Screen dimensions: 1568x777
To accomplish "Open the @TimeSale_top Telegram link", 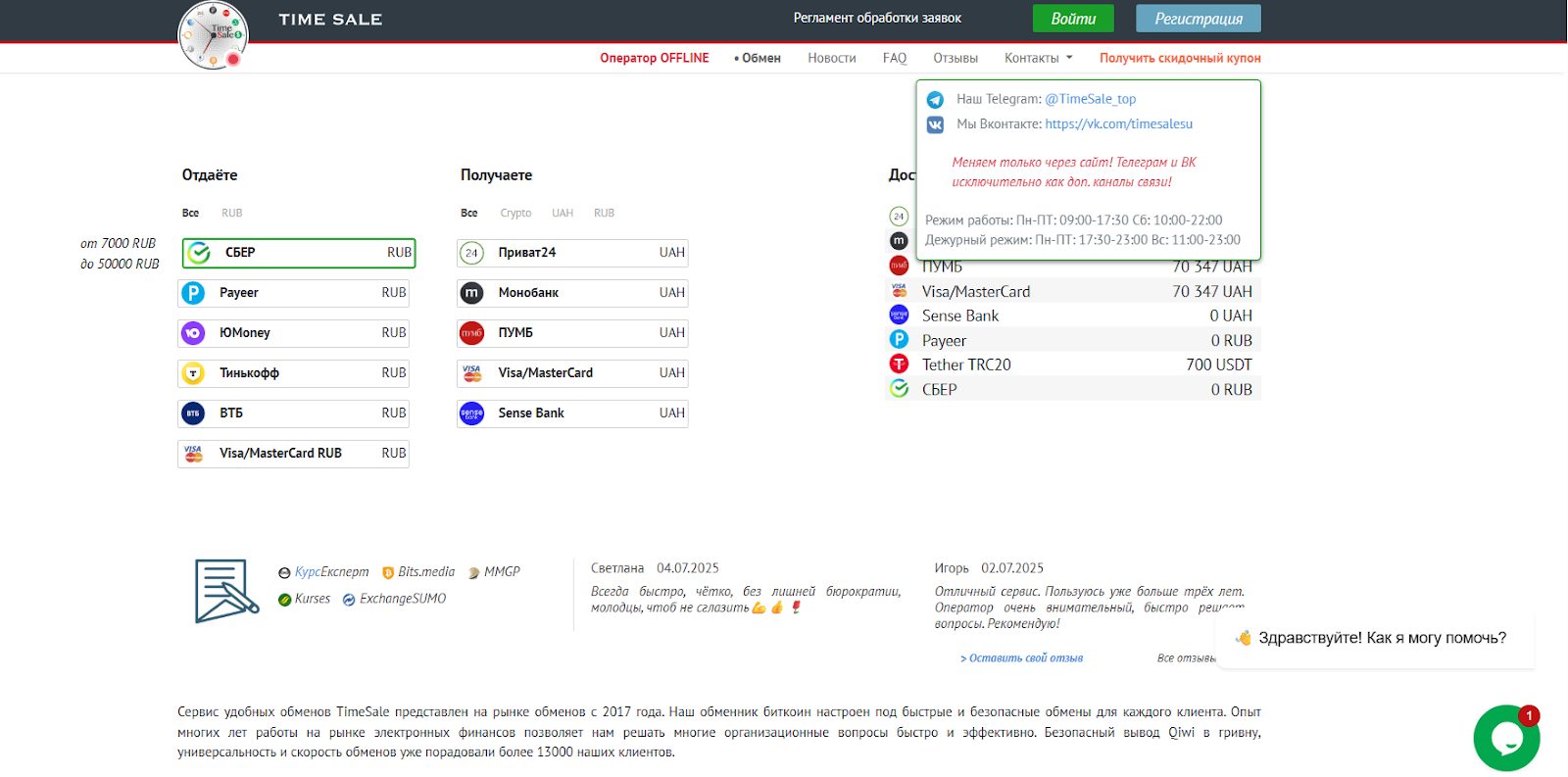I will [x=1091, y=99].
